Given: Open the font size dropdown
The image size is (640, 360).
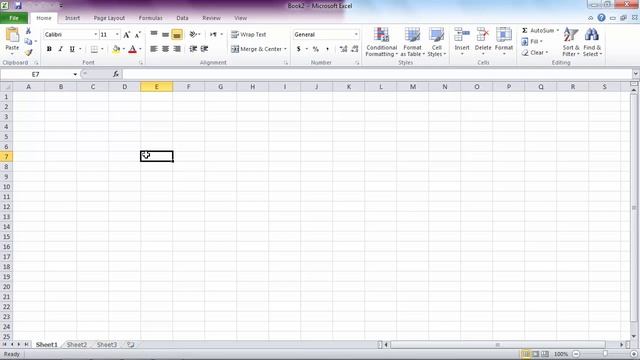Looking at the screenshot, I should [117, 35].
